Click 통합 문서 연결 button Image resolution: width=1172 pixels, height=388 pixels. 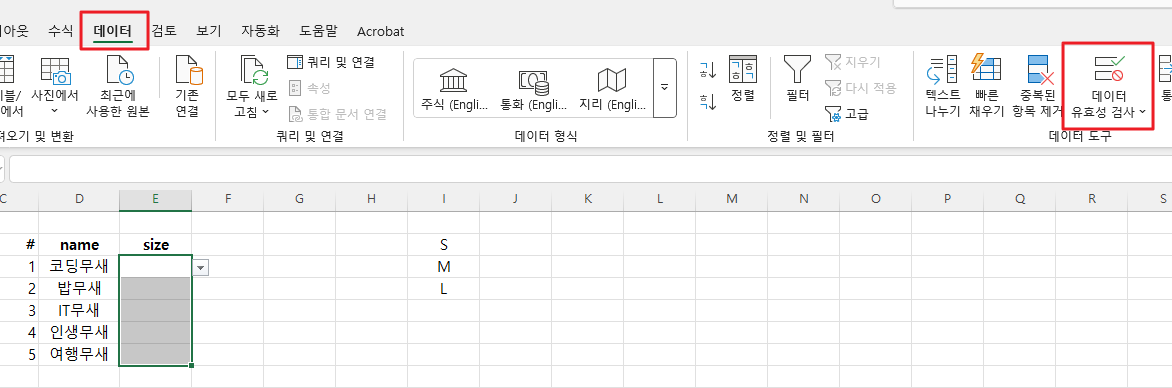click(x=338, y=114)
